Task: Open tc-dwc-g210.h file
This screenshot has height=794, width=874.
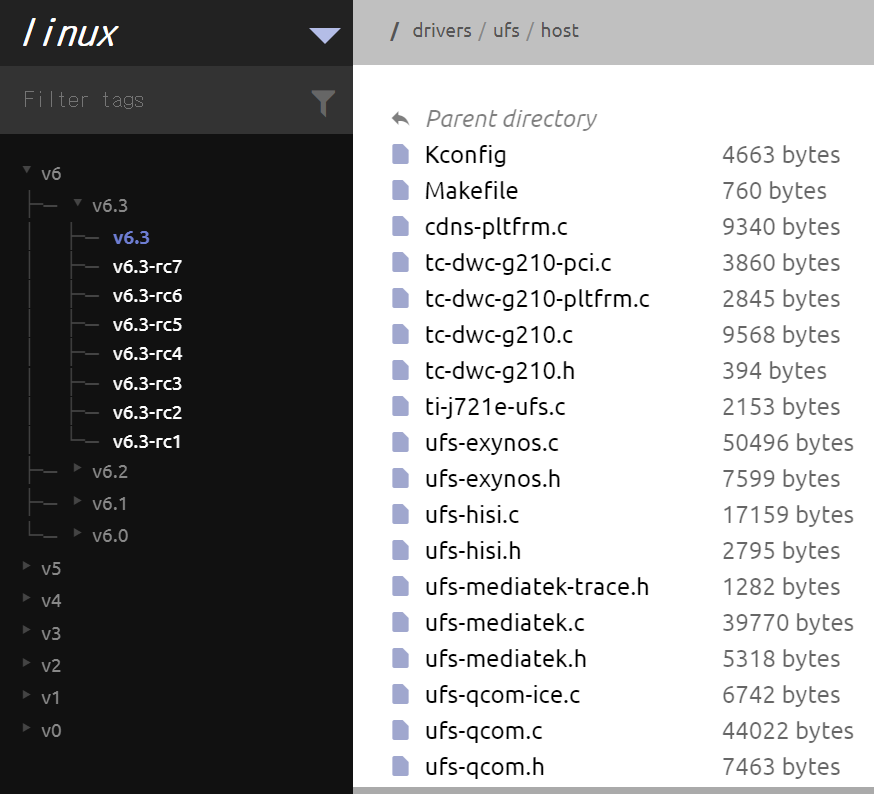Action: [499, 371]
